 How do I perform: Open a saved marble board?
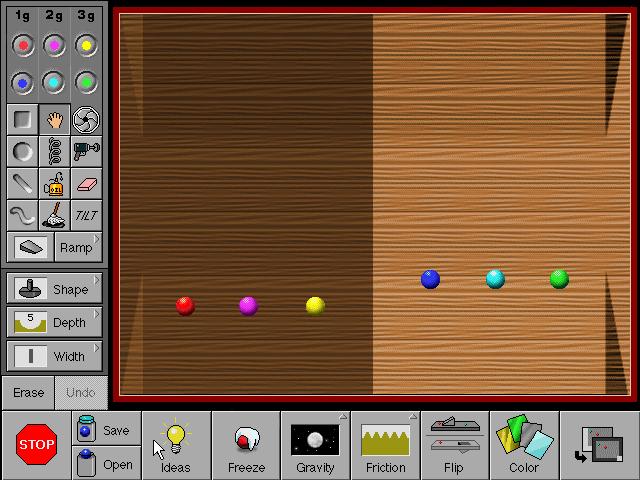point(107,463)
